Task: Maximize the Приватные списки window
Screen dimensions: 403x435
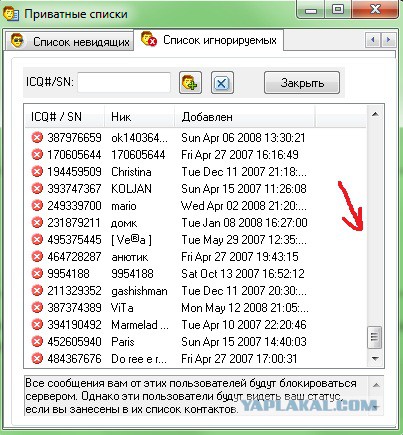Action: coord(338,9)
